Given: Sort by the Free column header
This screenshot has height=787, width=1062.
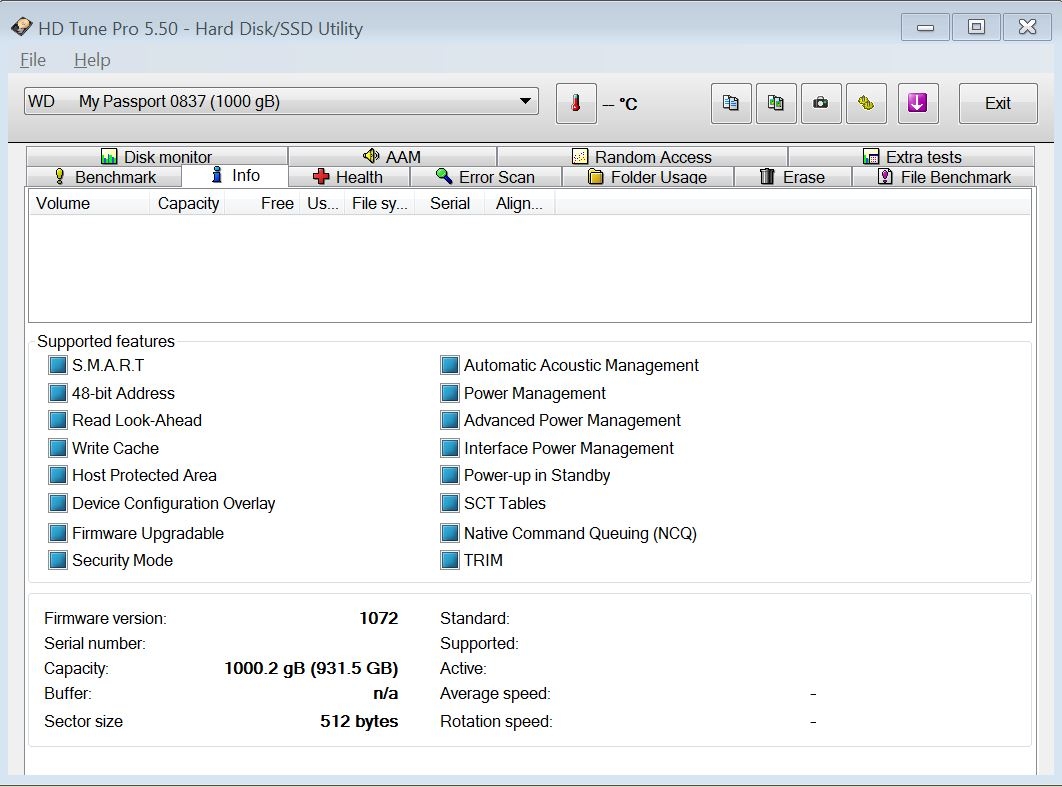Looking at the screenshot, I should point(262,203).
